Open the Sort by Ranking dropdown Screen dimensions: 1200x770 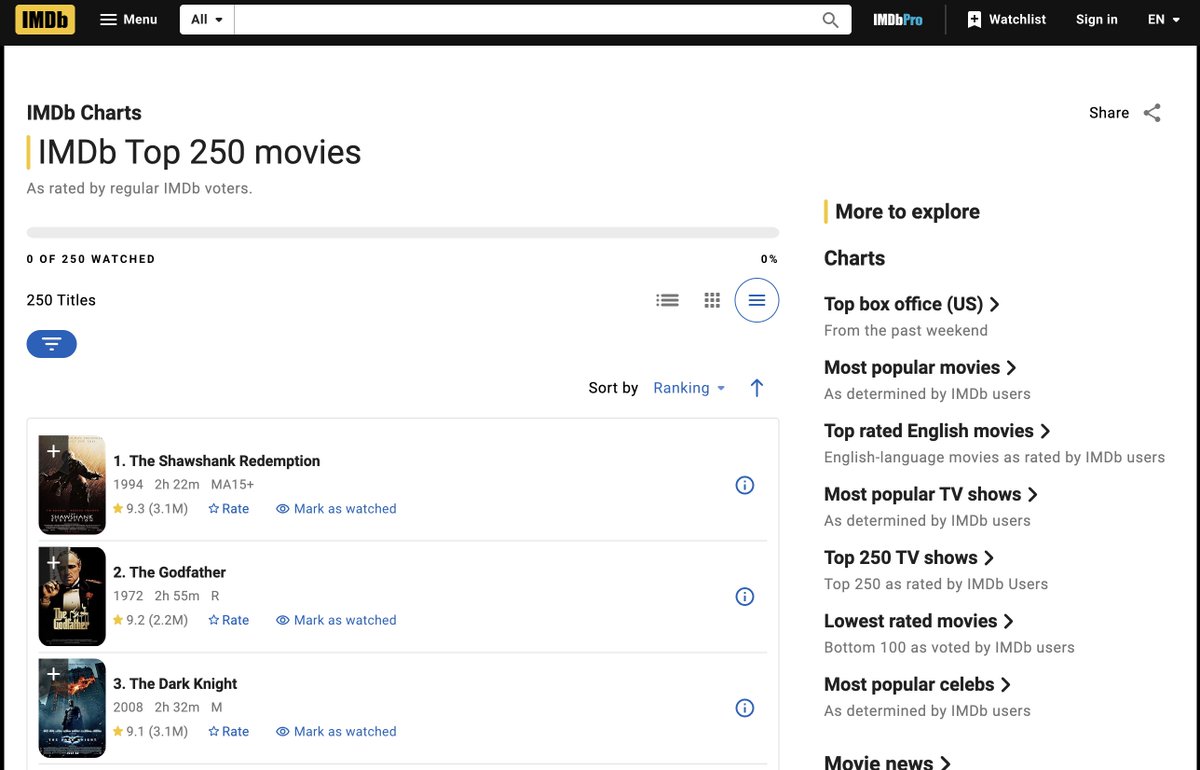[x=689, y=388]
